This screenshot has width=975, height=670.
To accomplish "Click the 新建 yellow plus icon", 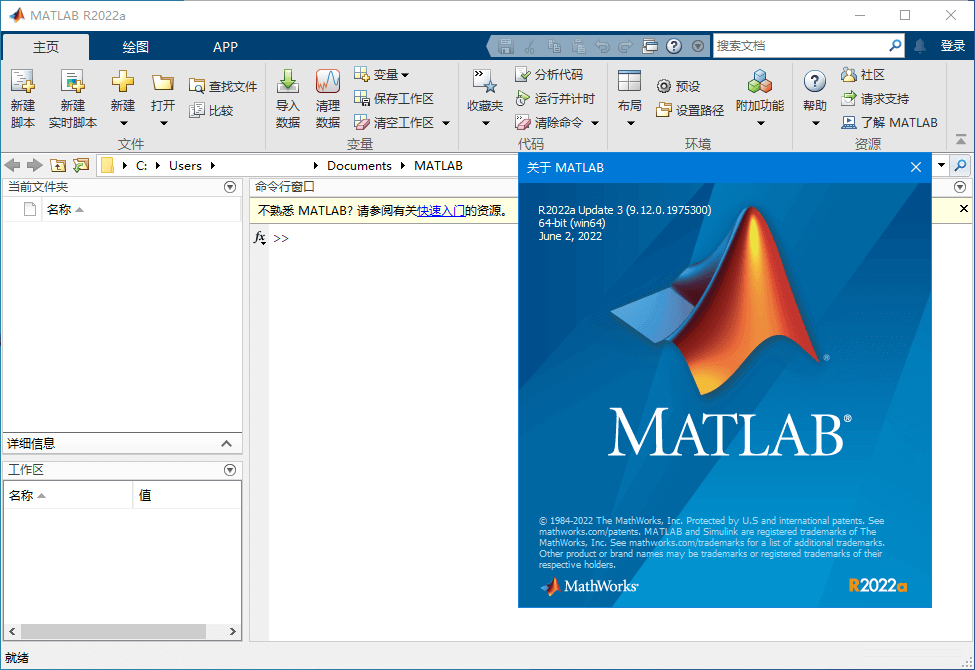I will tap(122, 82).
